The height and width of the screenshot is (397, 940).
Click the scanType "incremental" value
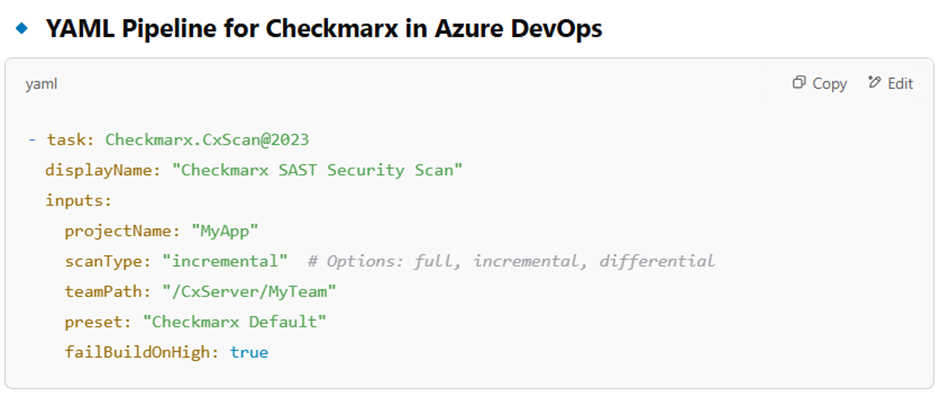225,261
